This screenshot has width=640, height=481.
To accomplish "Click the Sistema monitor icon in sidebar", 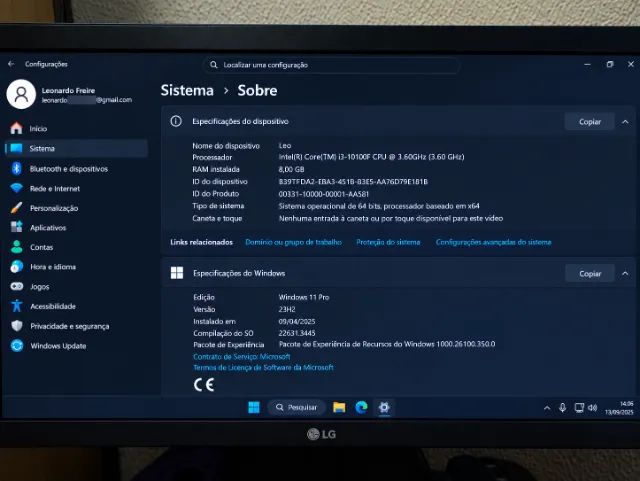I will [16, 148].
